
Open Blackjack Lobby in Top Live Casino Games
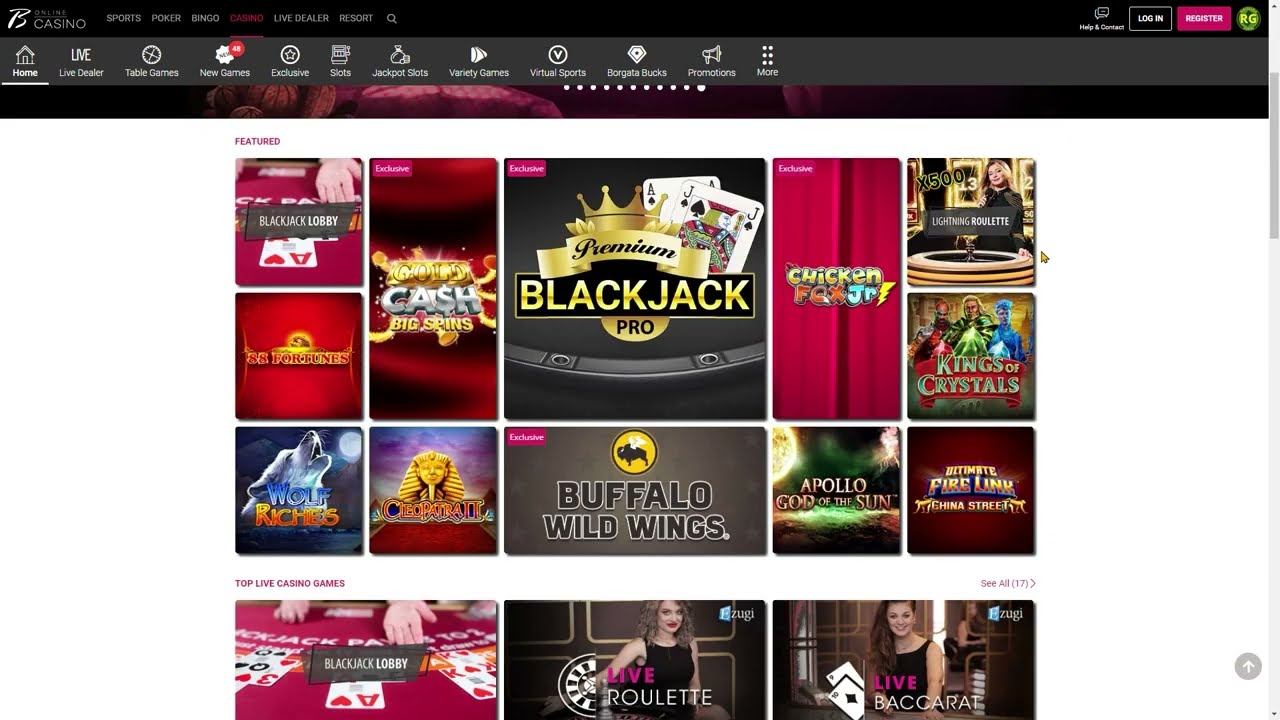coord(366,660)
